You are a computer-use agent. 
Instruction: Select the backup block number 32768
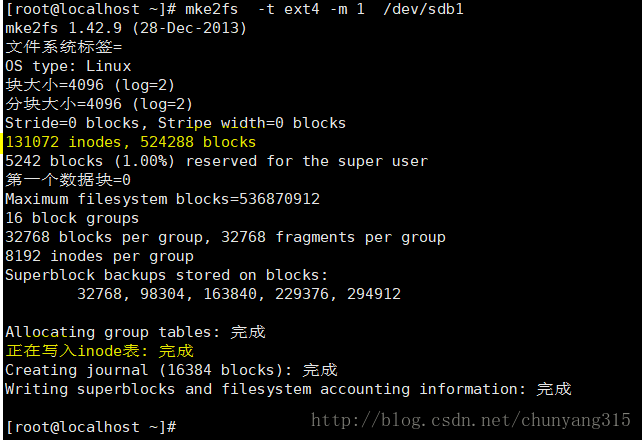pyautogui.click(x=99, y=294)
